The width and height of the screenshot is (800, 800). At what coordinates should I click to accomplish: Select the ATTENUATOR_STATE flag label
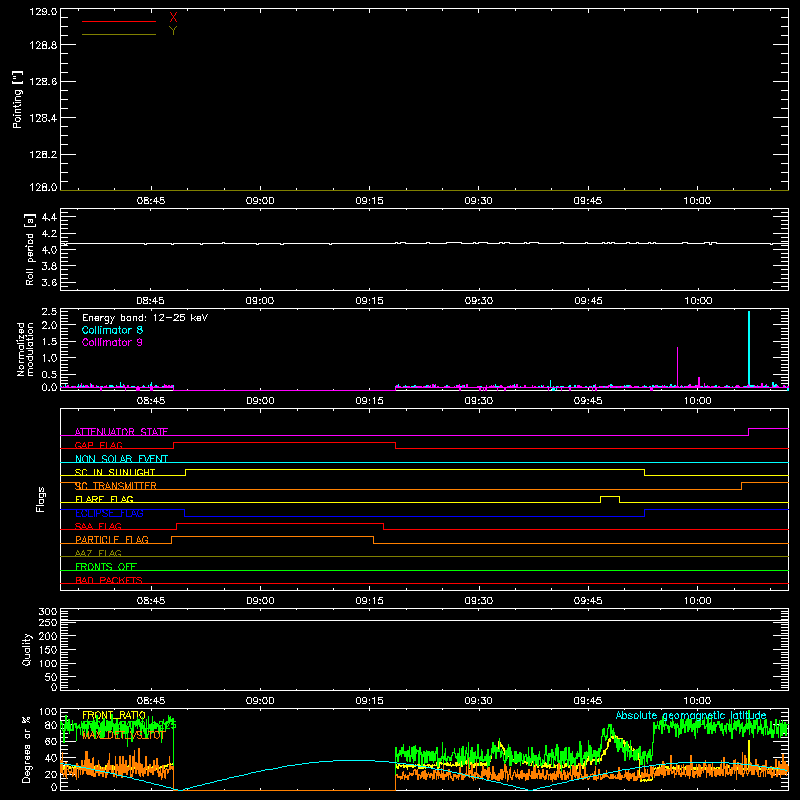121,432
